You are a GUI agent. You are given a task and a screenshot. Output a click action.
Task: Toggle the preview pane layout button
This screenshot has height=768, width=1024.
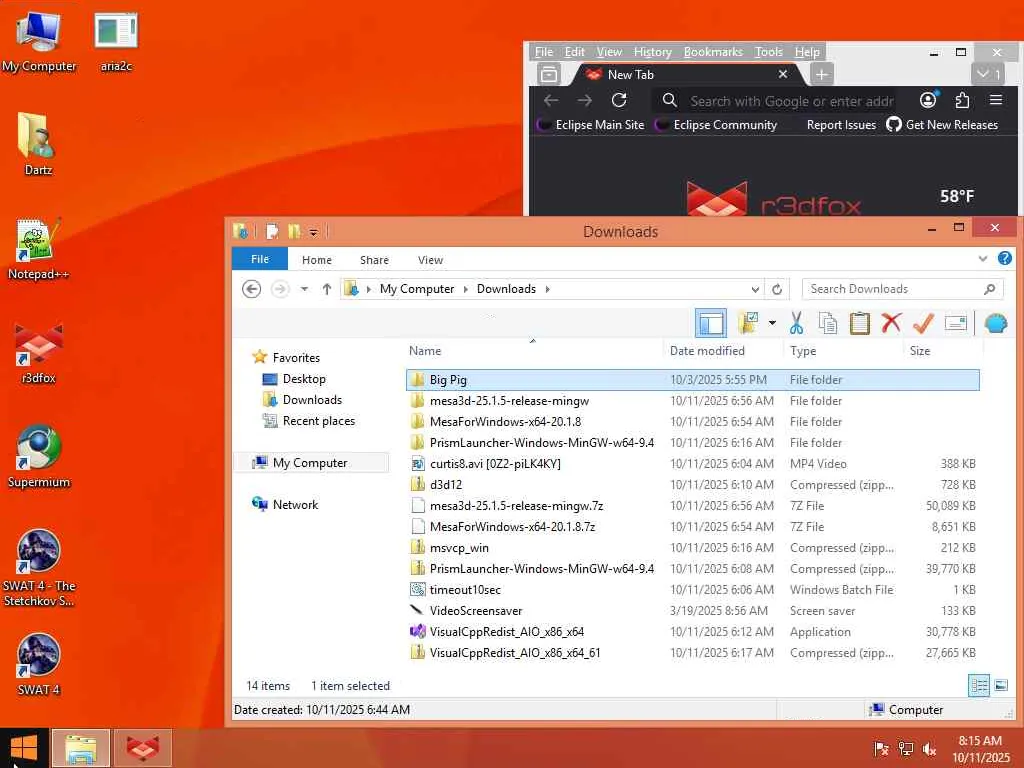click(711, 323)
